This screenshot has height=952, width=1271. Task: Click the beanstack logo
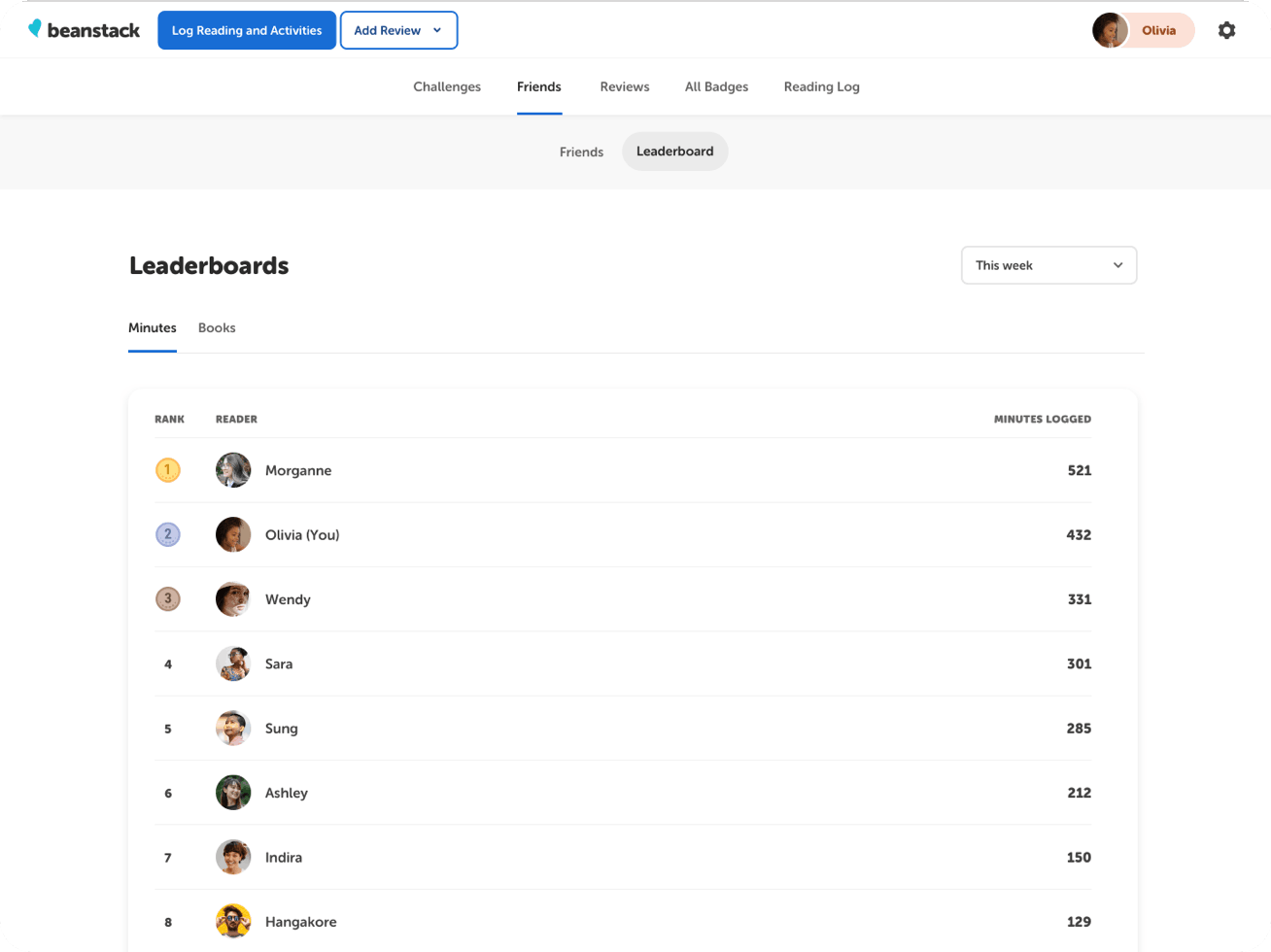[x=85, y=30]
